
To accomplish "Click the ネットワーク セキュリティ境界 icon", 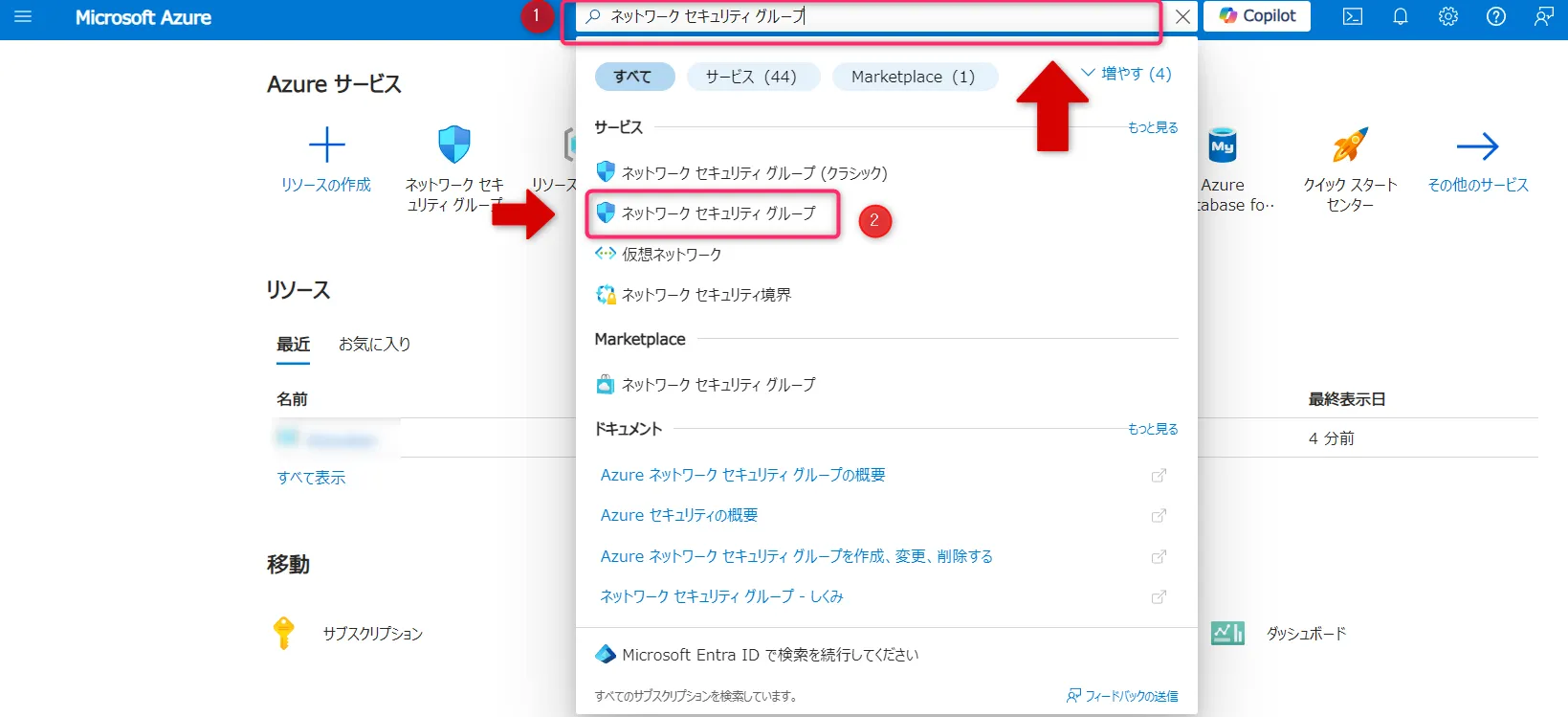I will click(x=606, y=295).
